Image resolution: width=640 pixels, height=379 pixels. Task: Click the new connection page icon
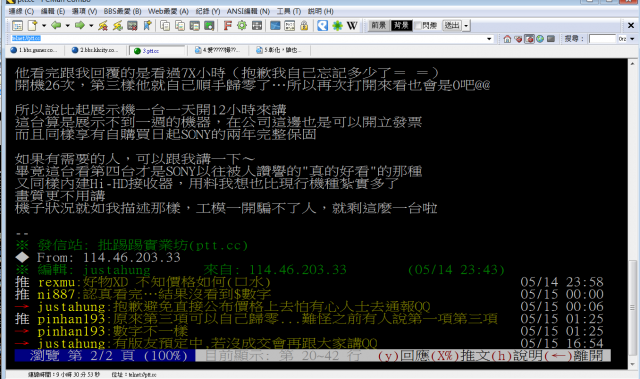click(x=32, y=26)
